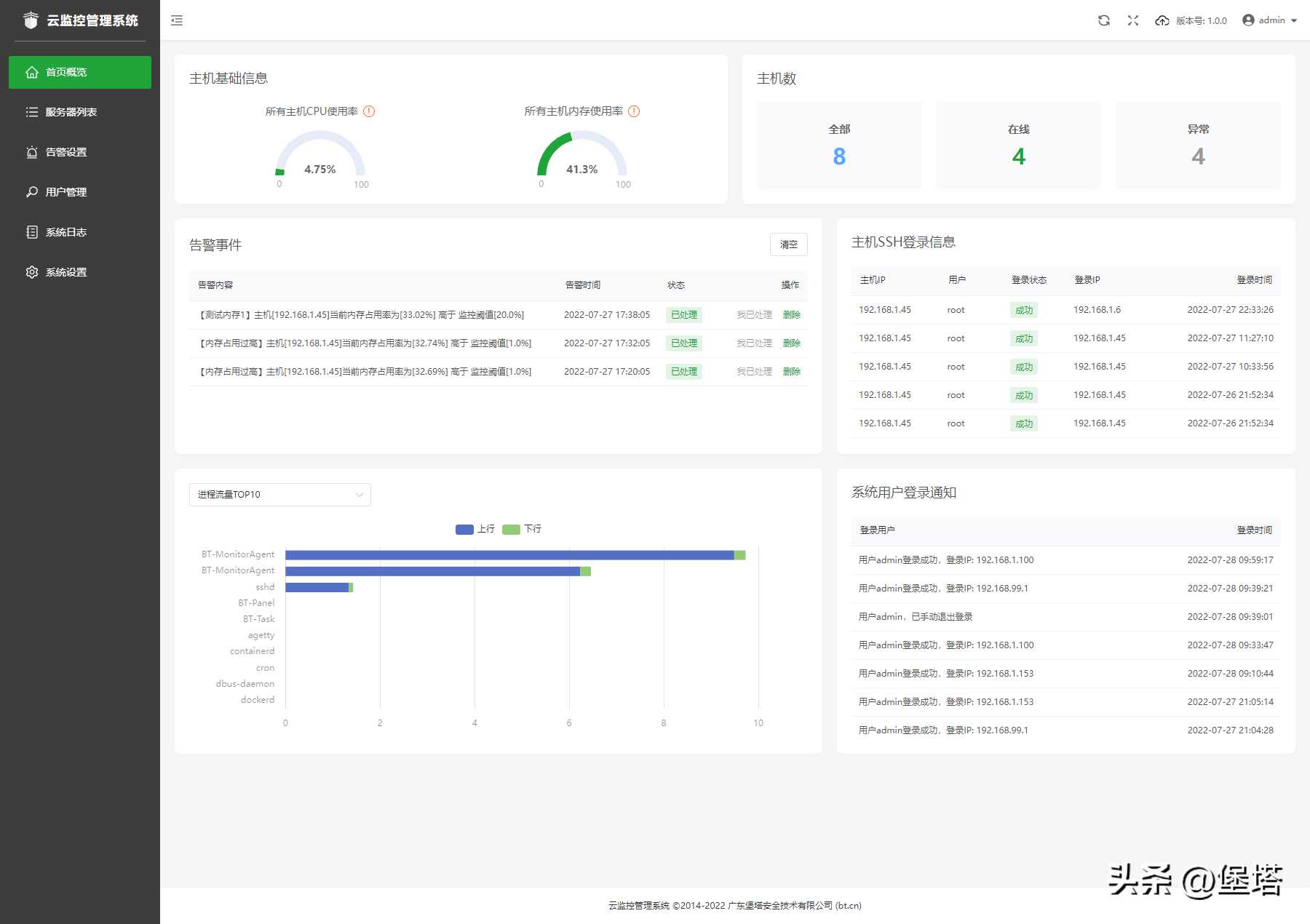Click the 全部 hosts card showing 8

point(839,146)
